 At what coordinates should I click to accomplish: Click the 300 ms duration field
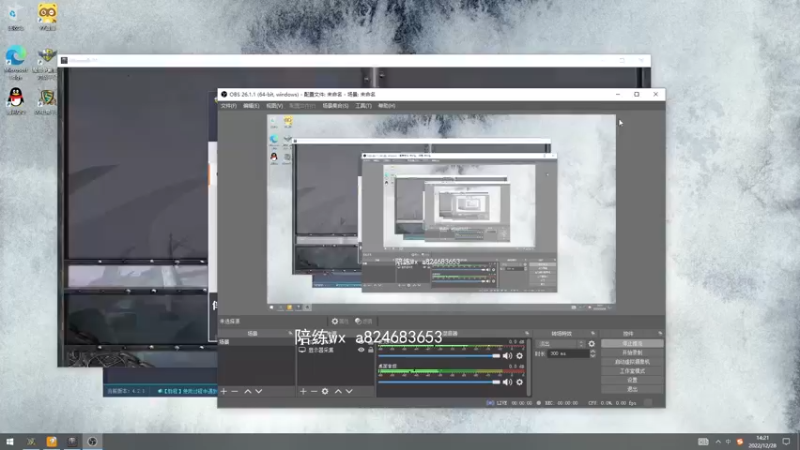568,353
